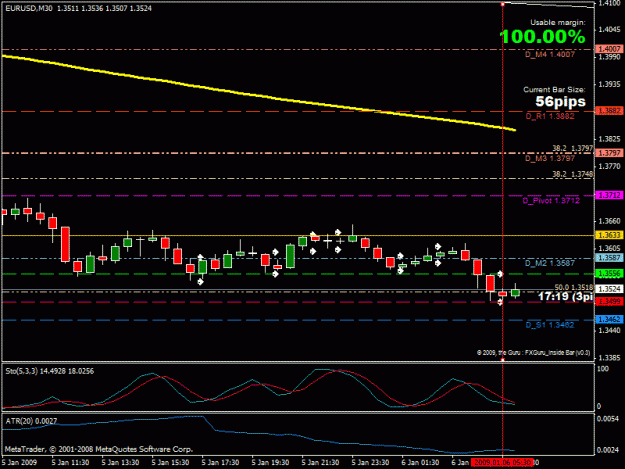The image size is (625, 469).
Task: Click the D_S1 1.3462 support label
Action: tap(550, 325)
